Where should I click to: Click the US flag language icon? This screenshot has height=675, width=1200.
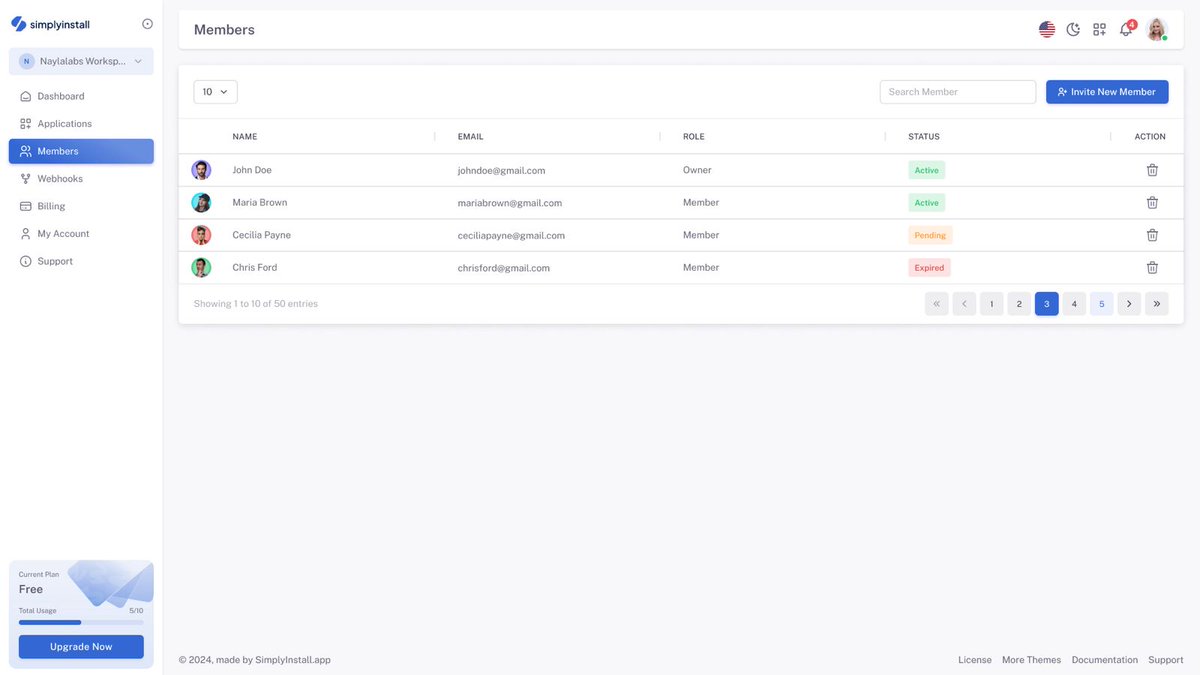click(1047, 30)
